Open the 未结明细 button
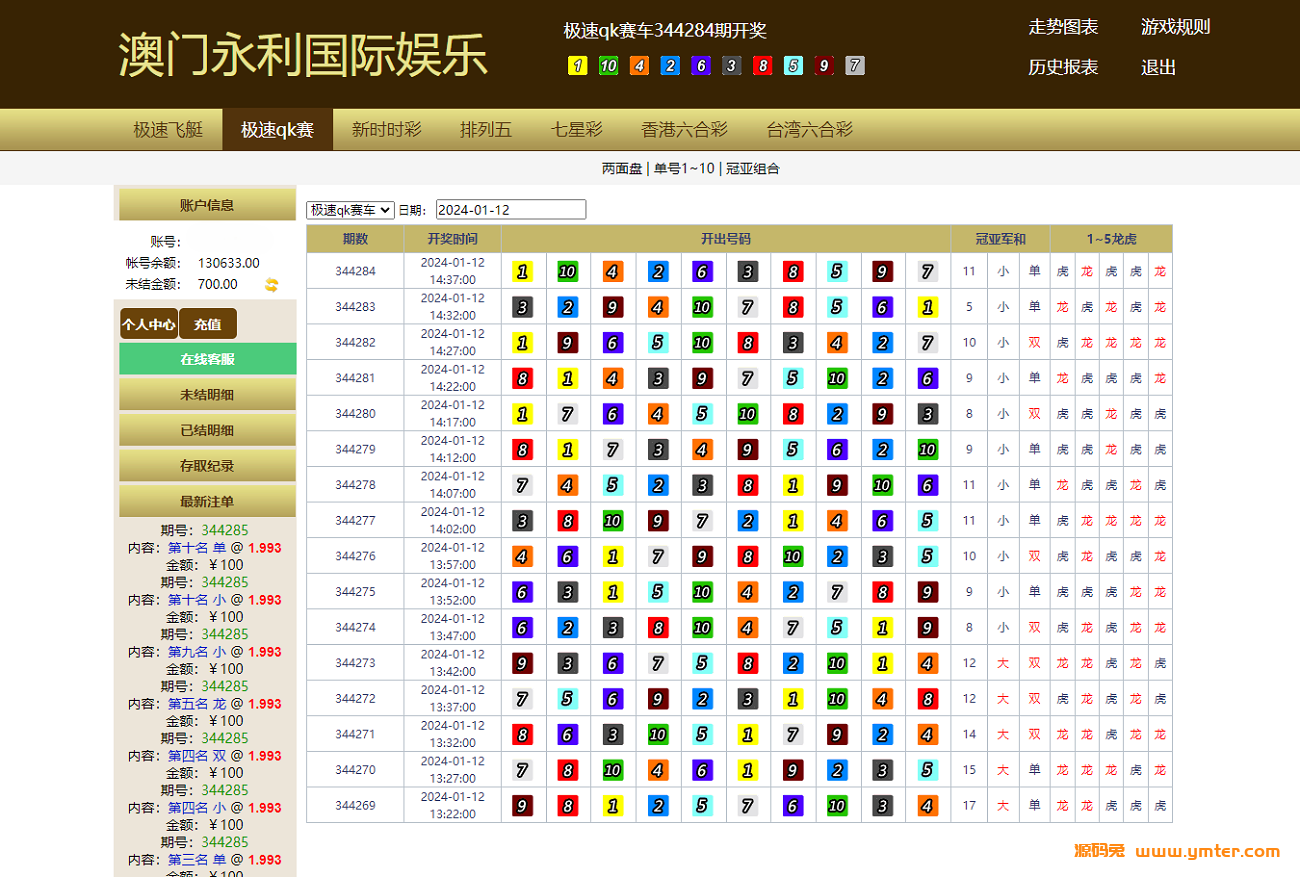1300x877 pixels. pyautogui.click(x=207, y=395)
